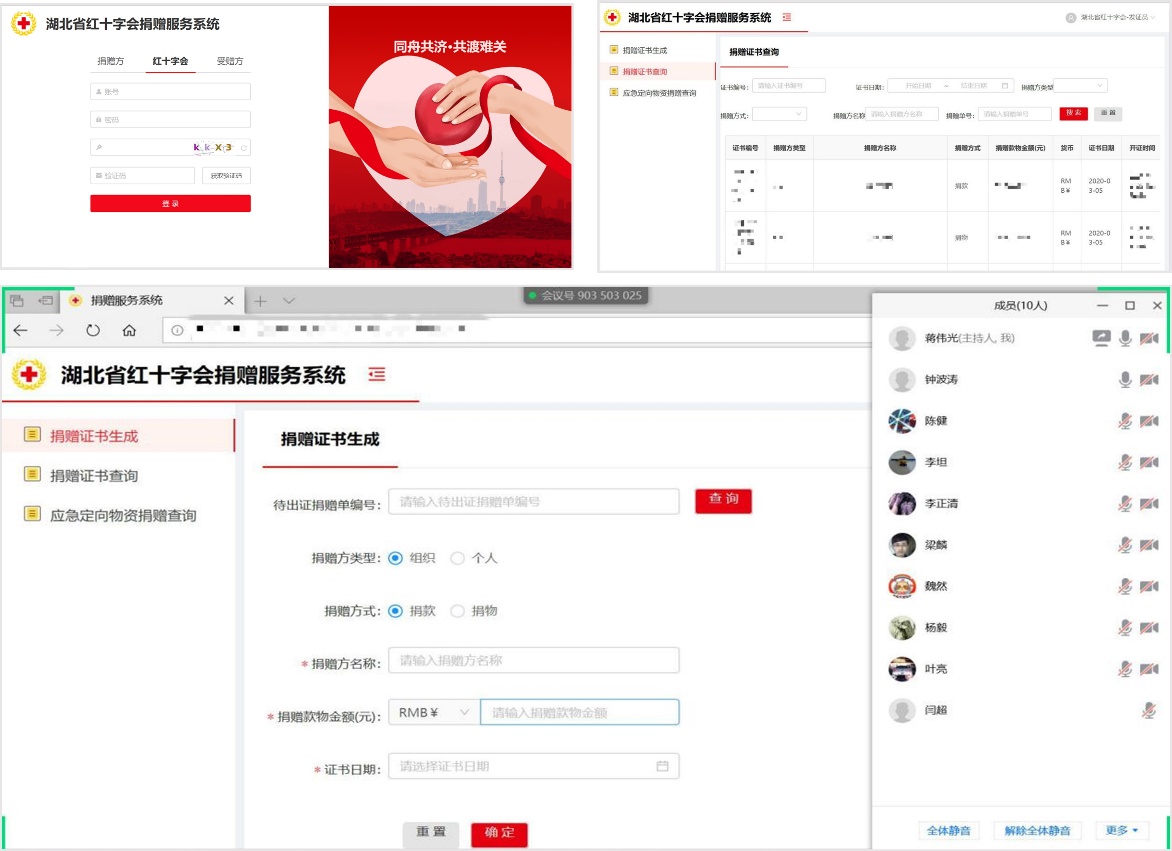
Task: Click the 全体静音 button
Action: pos(948,830)
